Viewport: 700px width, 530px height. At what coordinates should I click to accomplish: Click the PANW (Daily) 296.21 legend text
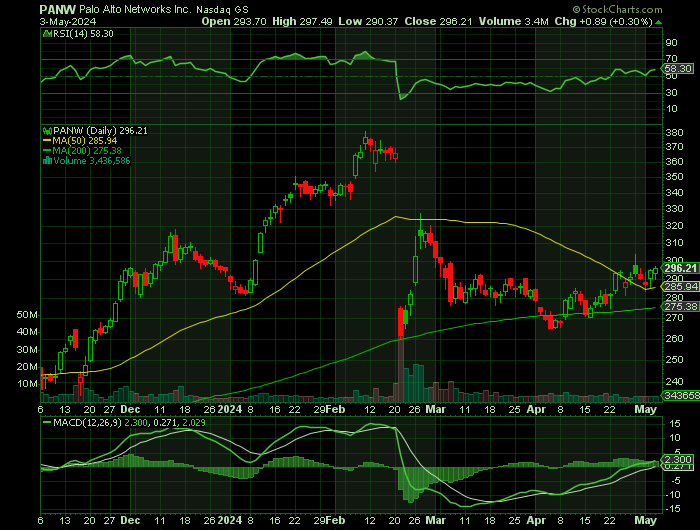[100, 131]
